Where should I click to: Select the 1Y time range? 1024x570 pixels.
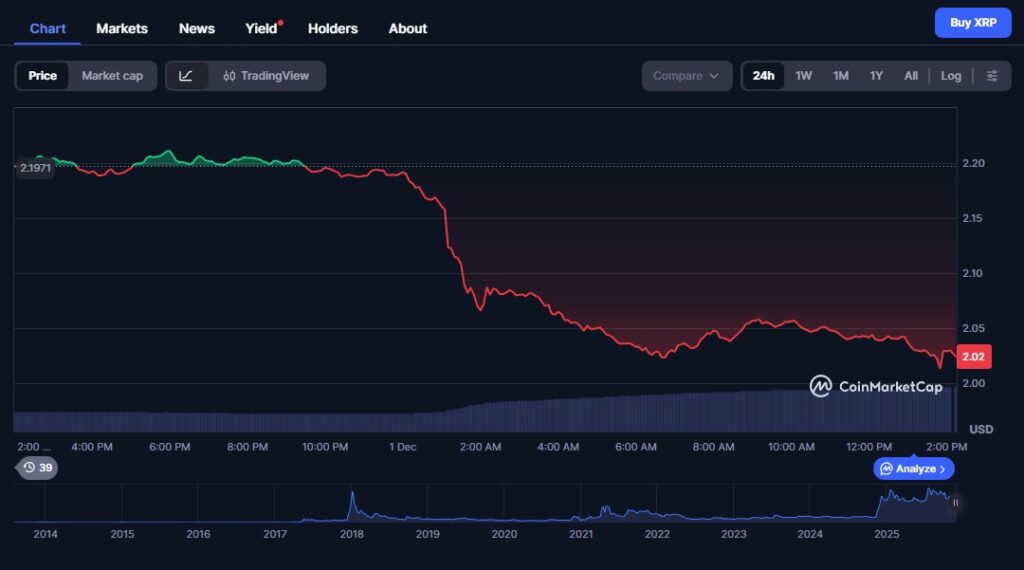tap(876, 76)
